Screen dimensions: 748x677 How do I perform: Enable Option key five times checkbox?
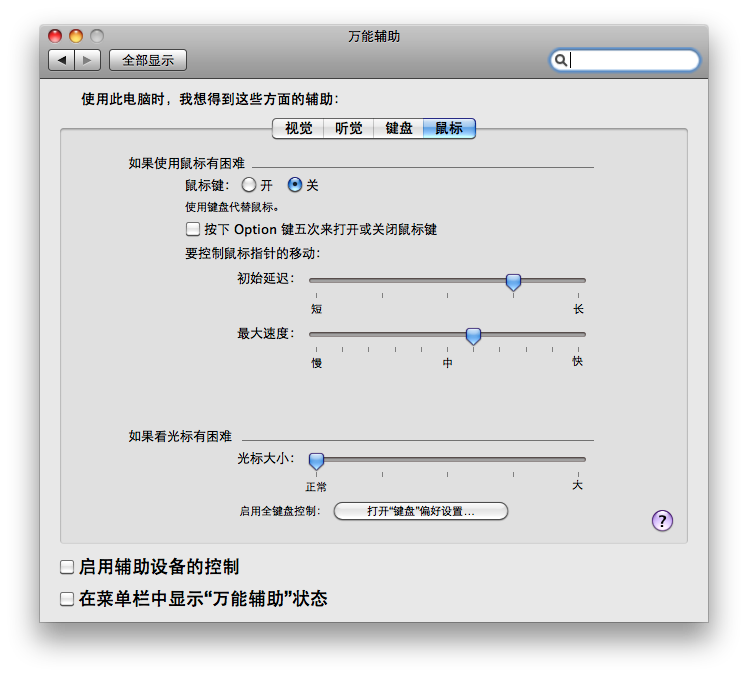pos(193,229)
